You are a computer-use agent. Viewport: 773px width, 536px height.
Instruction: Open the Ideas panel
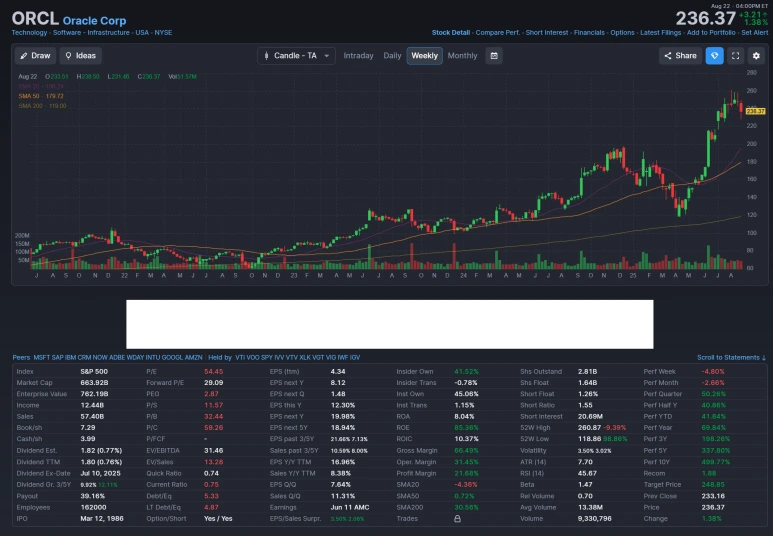(80, 56)
